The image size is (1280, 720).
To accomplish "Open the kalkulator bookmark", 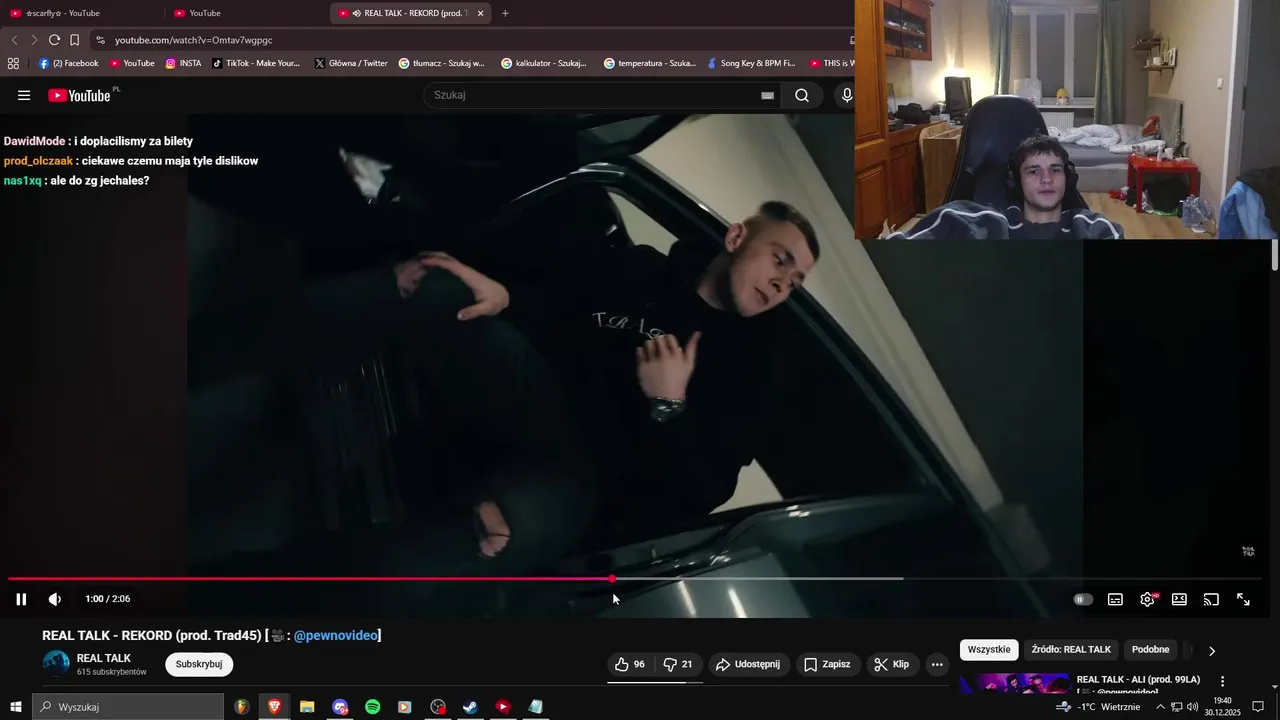I will (x=544, y=63).
